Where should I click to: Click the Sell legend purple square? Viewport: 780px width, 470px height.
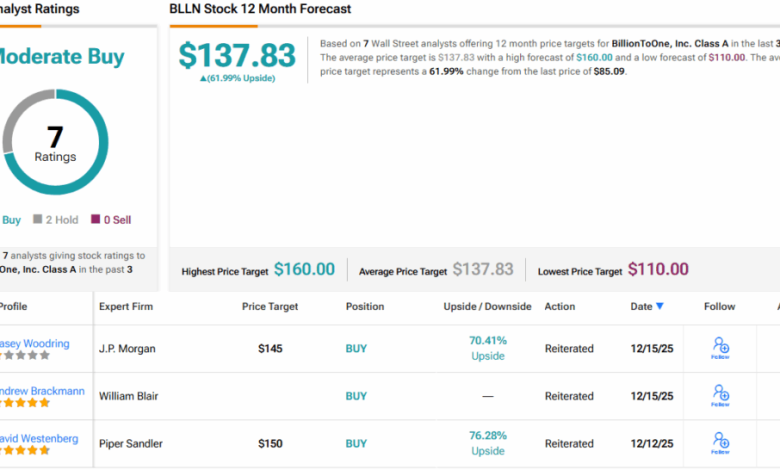[x=95, y=220]
